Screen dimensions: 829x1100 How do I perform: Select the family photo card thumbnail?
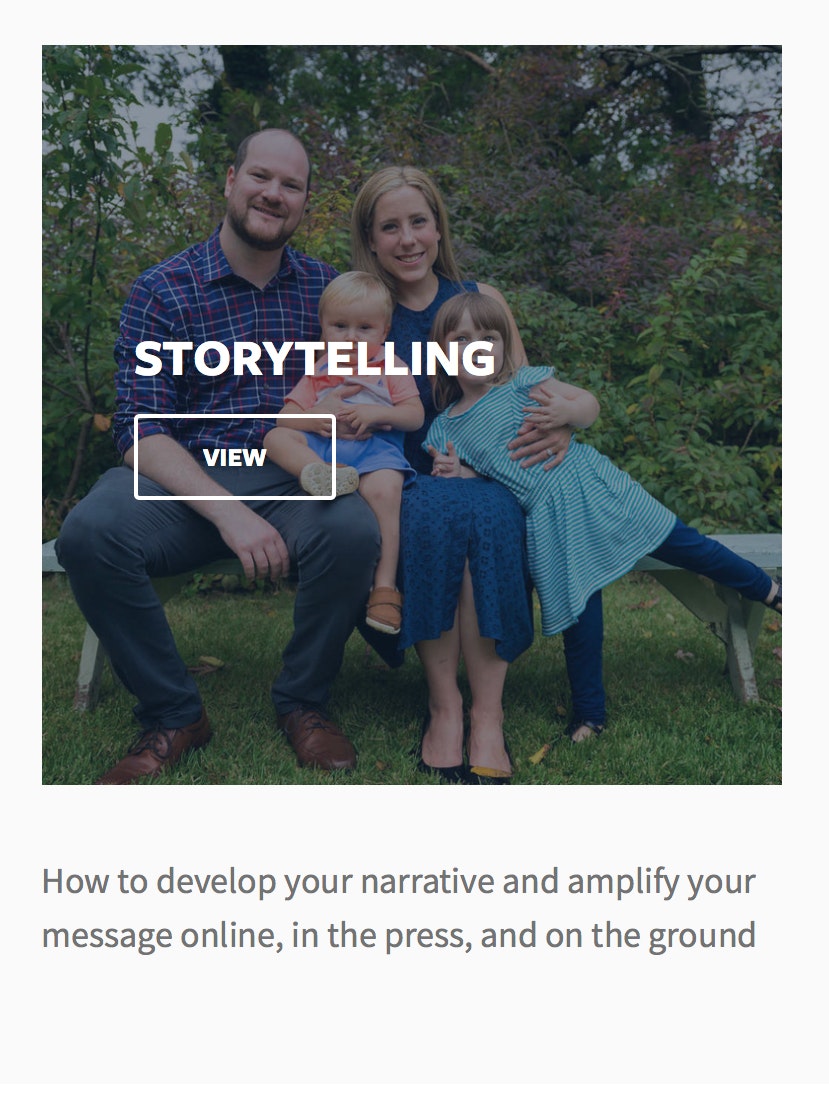412,415
